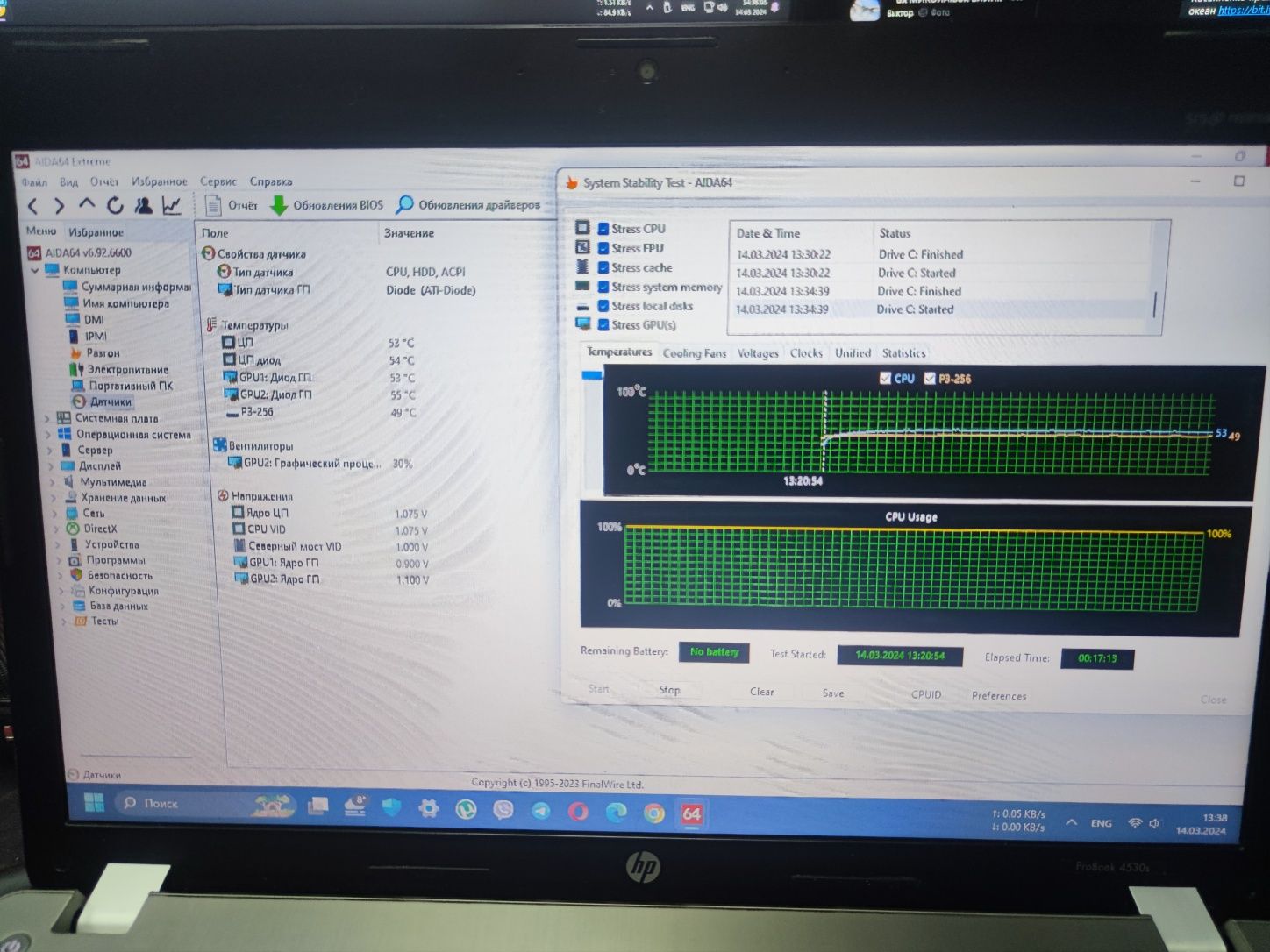Screen dimensions: 1270x952
Task: Toggle the P3-256 graph legend checkbox
Action: click(930, 379)
